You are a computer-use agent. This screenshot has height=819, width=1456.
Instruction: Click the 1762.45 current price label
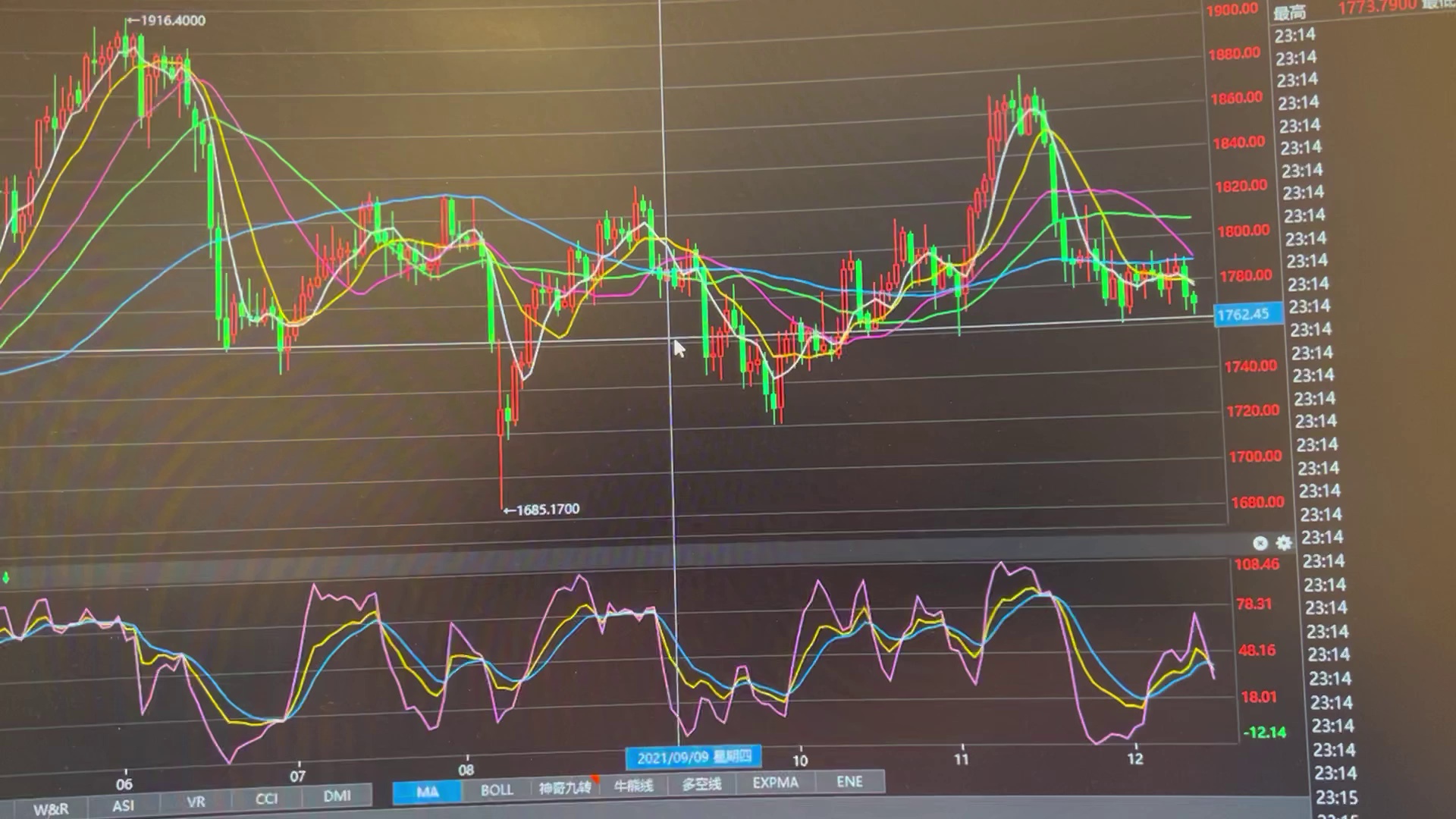(1247, 314)
